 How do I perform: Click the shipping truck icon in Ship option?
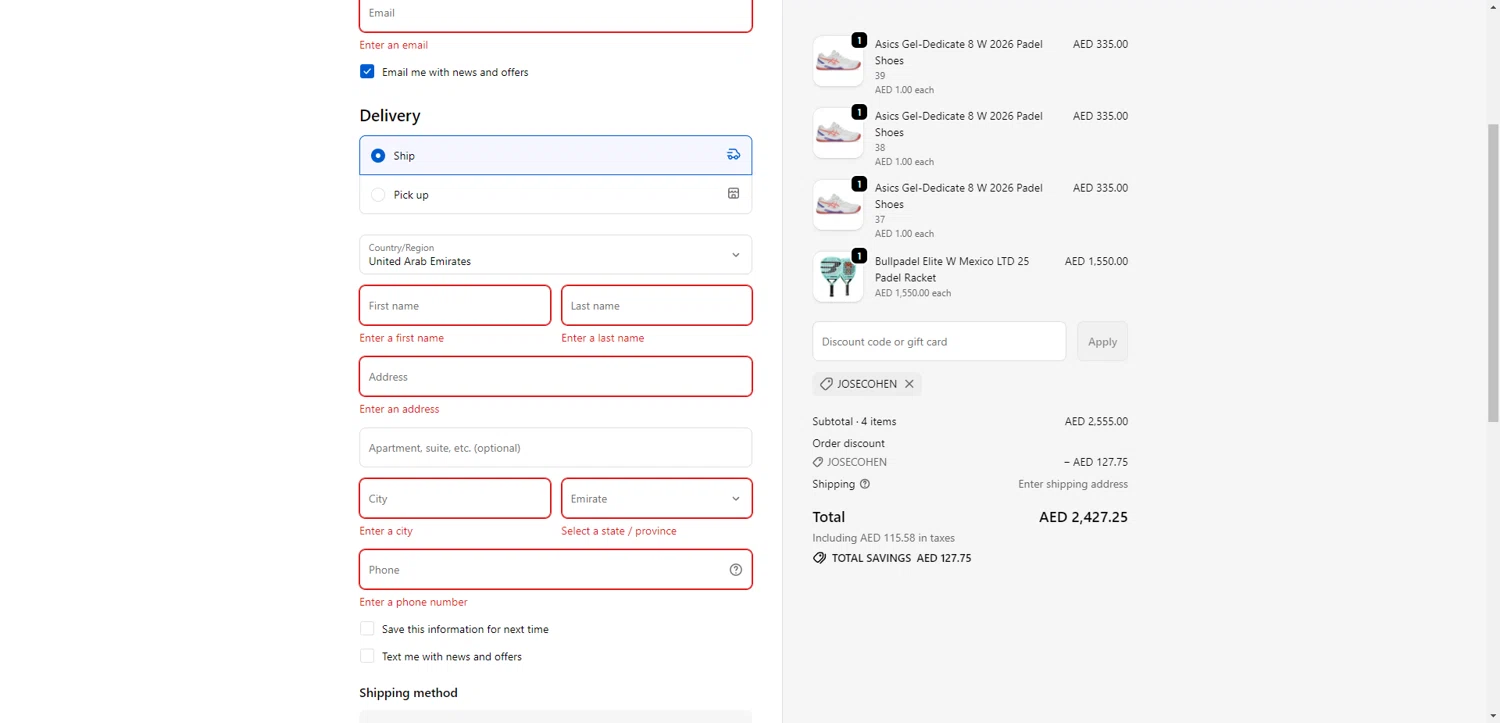click(x=733, y=155)
